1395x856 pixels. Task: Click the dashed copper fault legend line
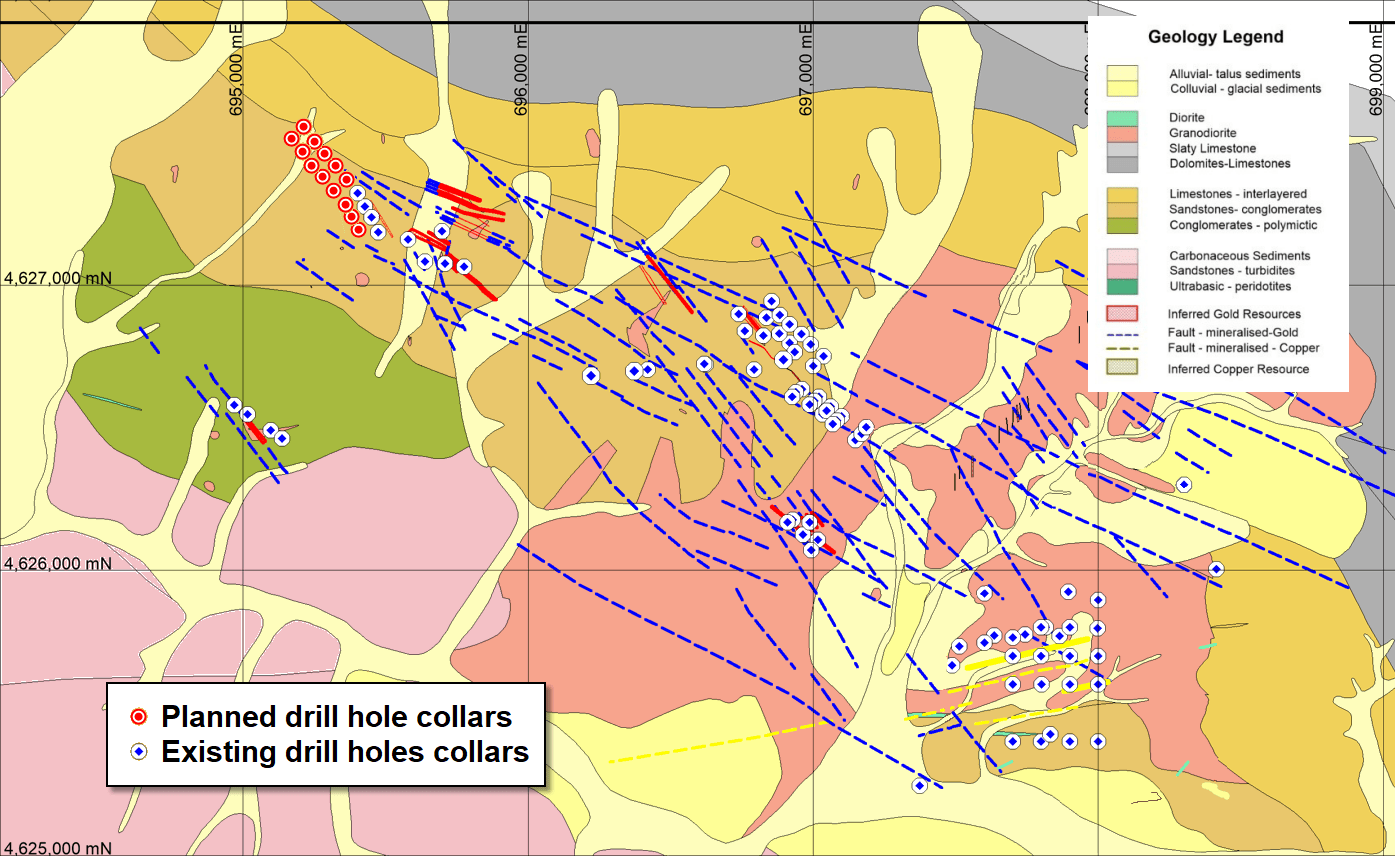[x=1122, y=349]
